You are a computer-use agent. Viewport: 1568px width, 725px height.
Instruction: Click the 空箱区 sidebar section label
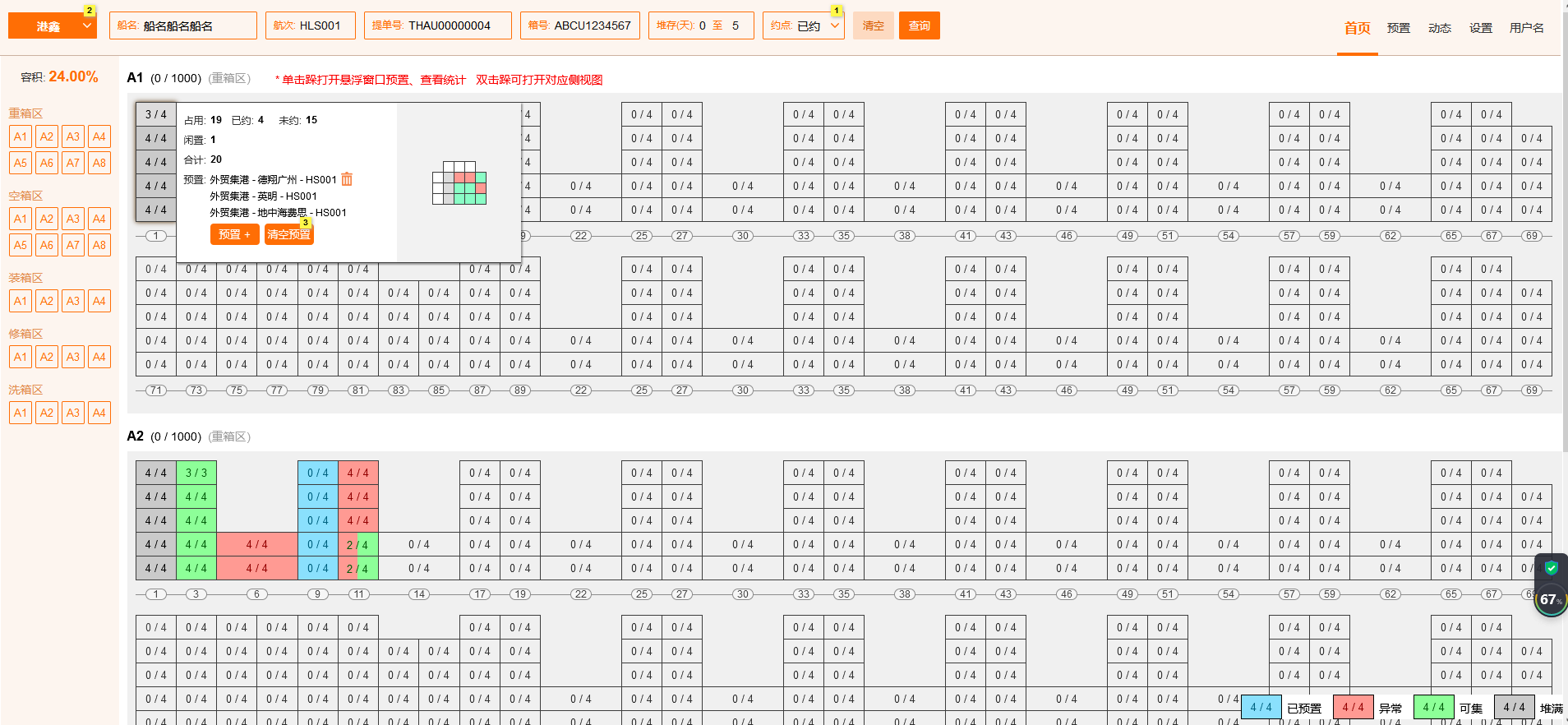(x=25, y=196)
